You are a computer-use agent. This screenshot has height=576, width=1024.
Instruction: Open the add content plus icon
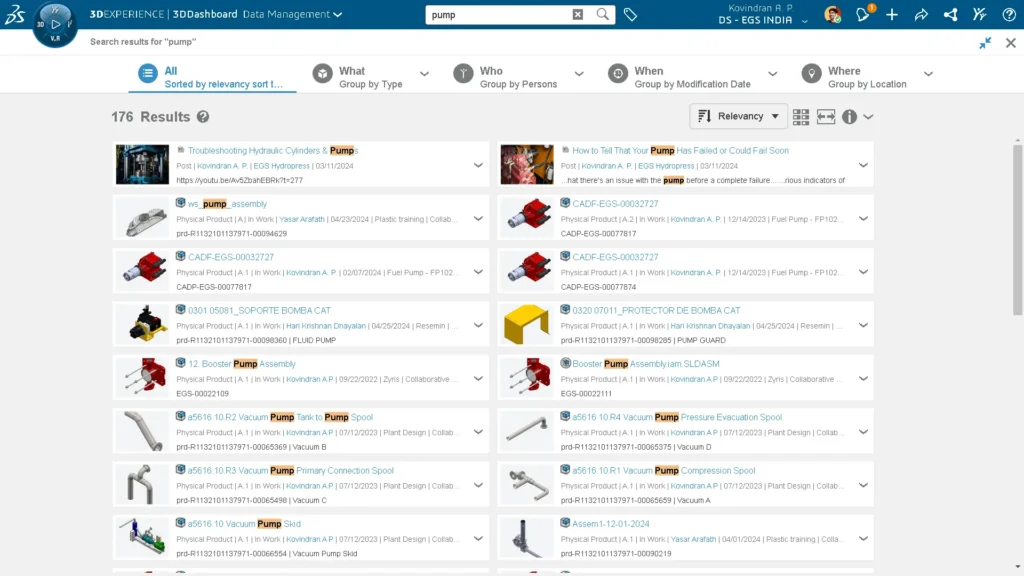click(890, 15)
